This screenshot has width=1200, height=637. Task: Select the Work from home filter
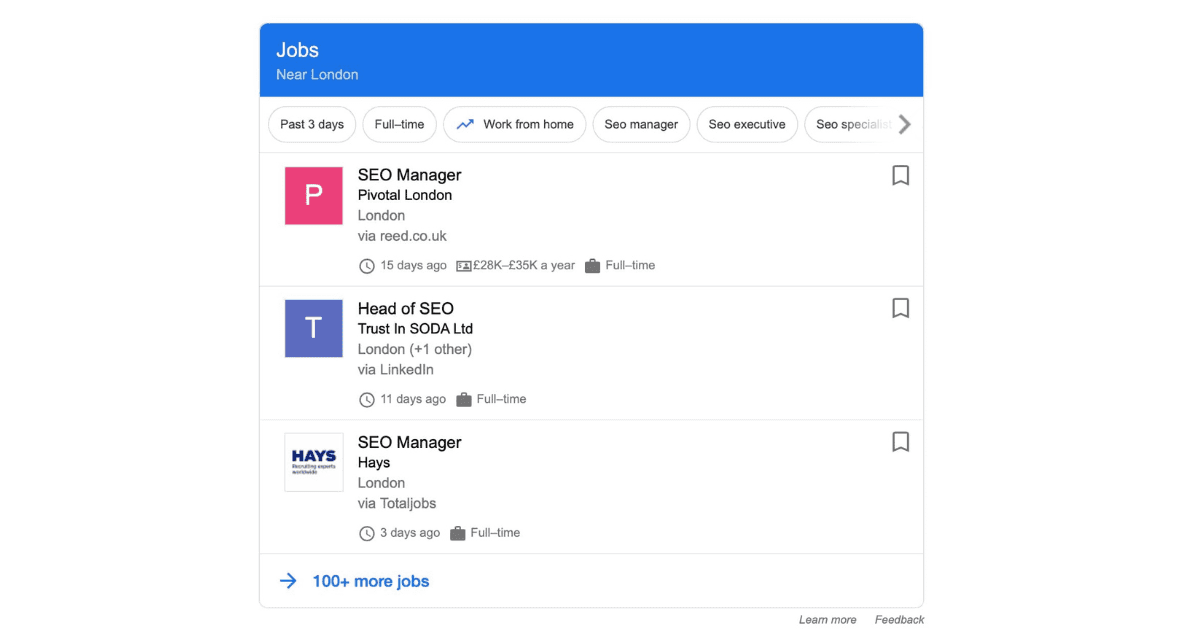click(514, 125)
